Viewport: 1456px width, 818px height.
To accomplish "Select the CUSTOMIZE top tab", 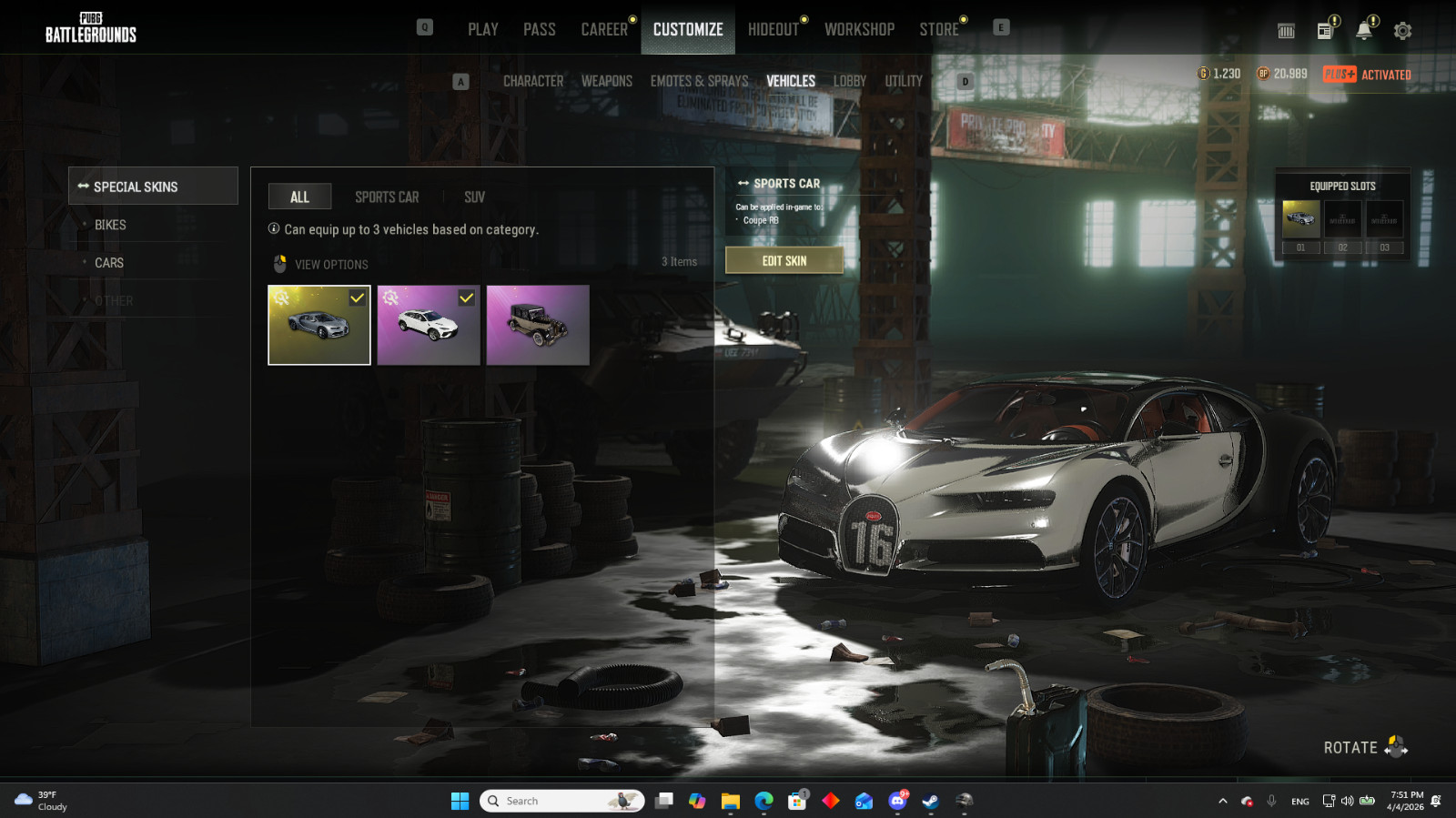I will pyautogui.click(x=688, y=29).
